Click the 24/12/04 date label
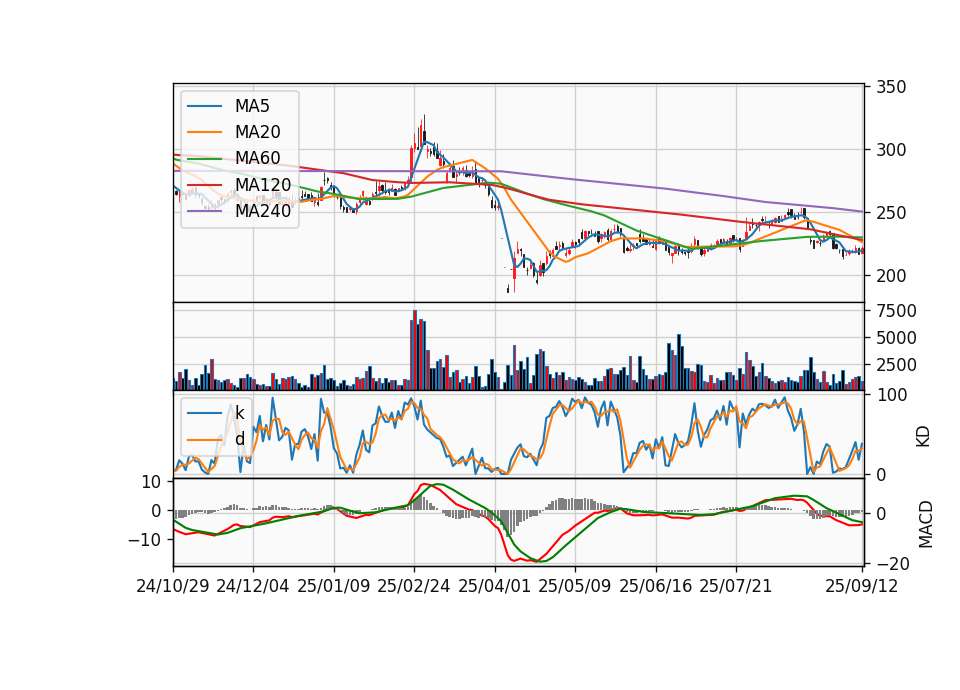 click(253, 586)
